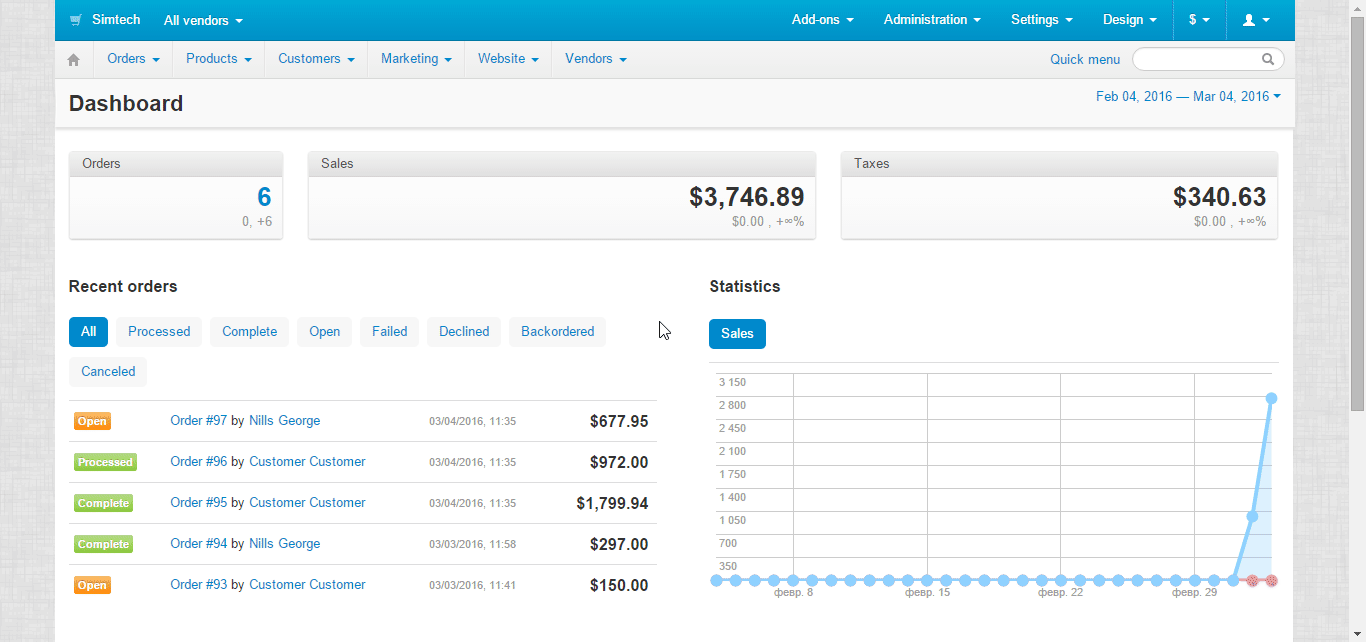Click the $340.63 taxes total
The width and height of the screenshot is (1366, 642).
(1219, 197)
